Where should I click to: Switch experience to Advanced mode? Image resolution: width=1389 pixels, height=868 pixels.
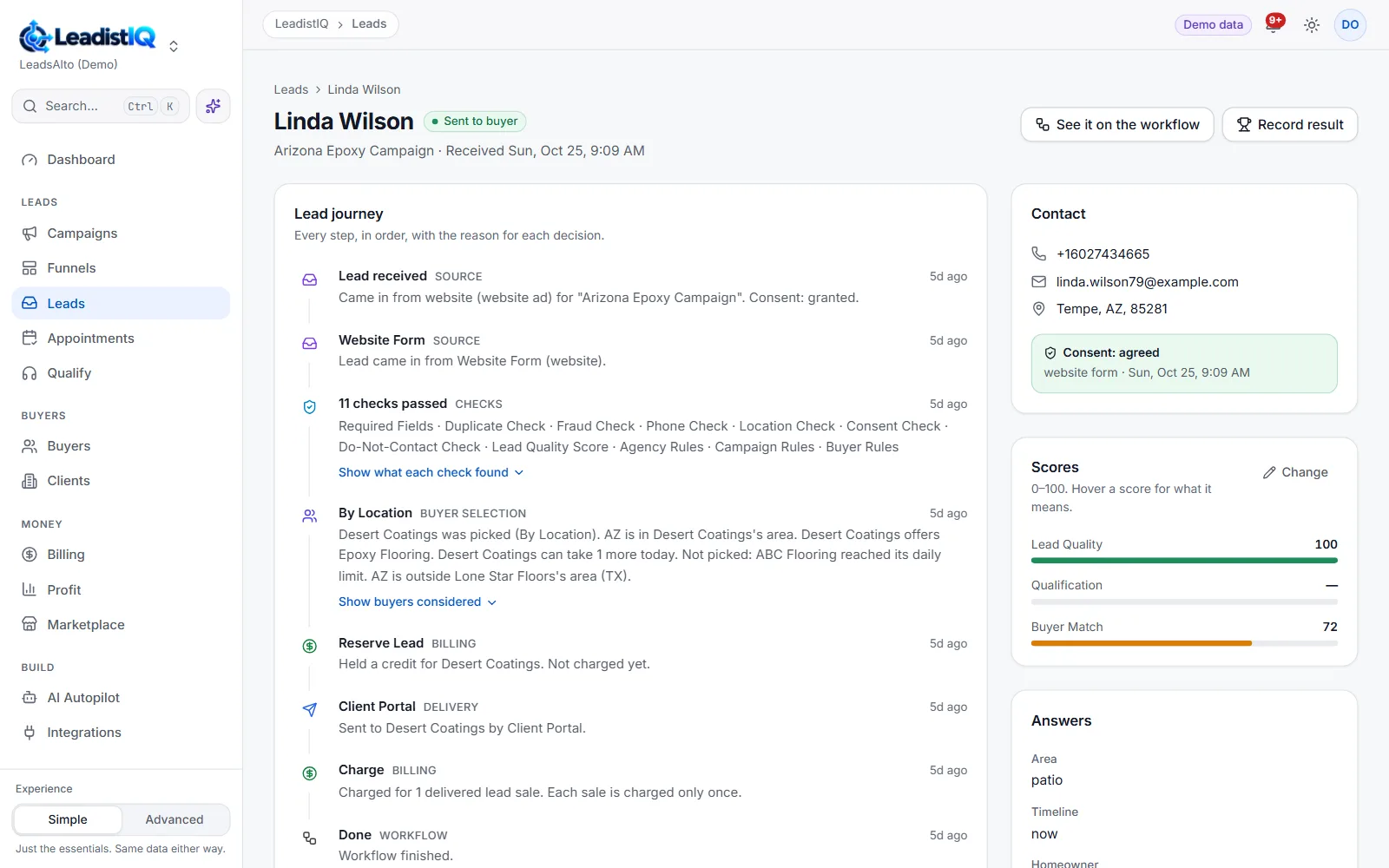tap(174, 819)
